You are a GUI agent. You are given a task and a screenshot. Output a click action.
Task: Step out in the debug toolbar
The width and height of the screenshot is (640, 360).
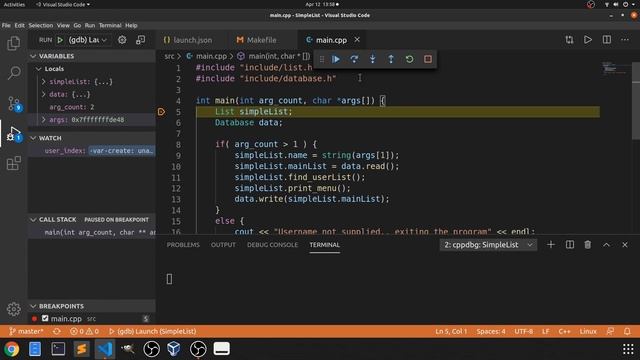click(391, 59)
